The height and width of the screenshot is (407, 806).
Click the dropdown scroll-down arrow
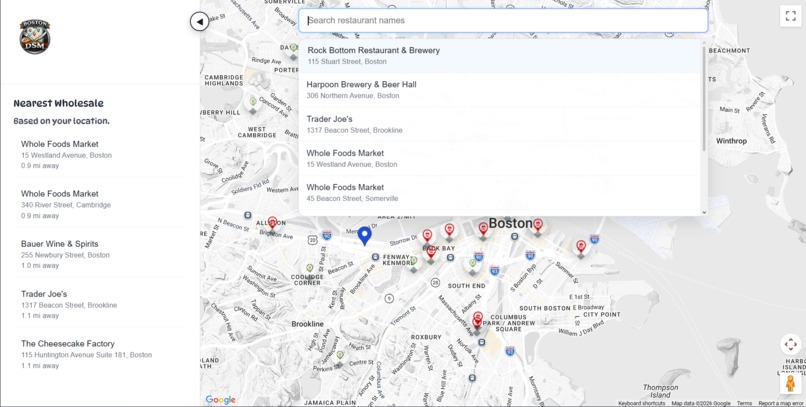704,212
